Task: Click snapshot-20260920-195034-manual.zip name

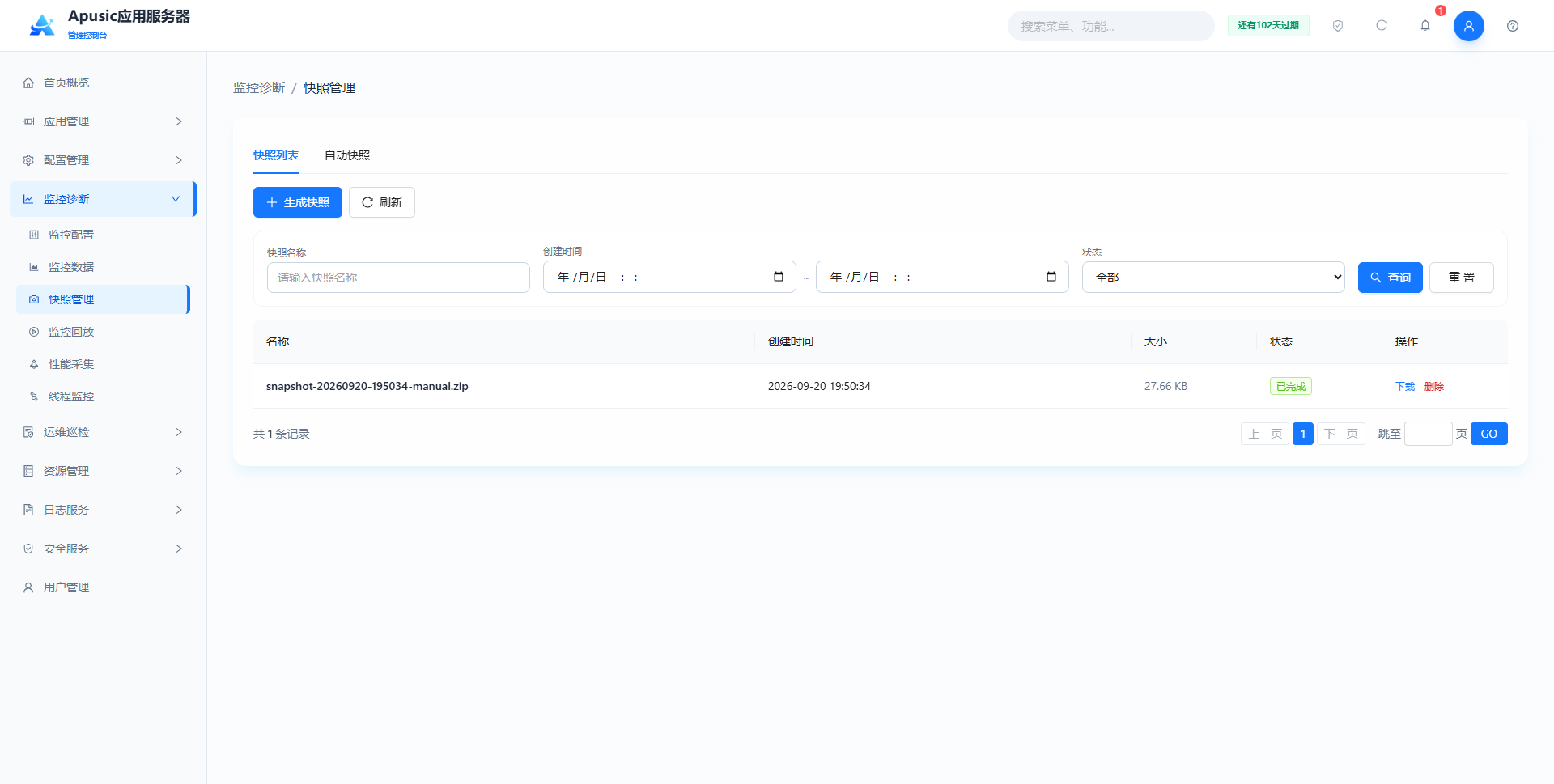Action: (x=367, y=386)
